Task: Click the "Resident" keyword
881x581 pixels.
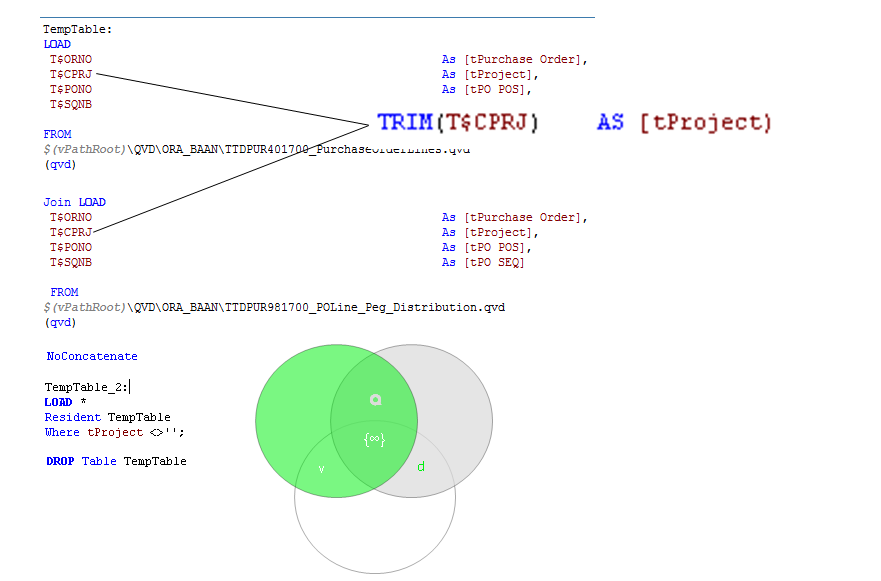Action: [x=72, y=417]
